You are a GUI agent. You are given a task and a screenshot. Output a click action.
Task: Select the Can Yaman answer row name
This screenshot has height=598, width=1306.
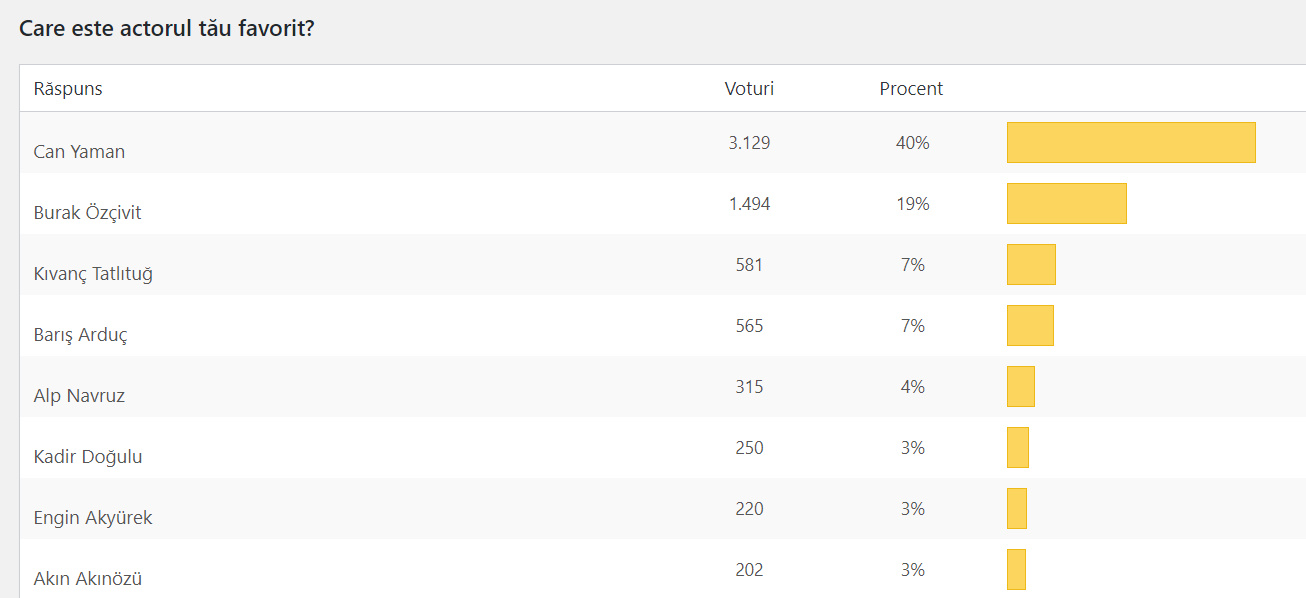pyautogui.click(x=79, y=152)
